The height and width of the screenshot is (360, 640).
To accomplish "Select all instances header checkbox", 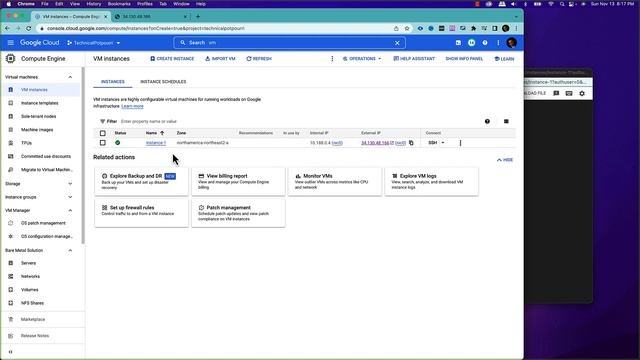I will (102, 133).
